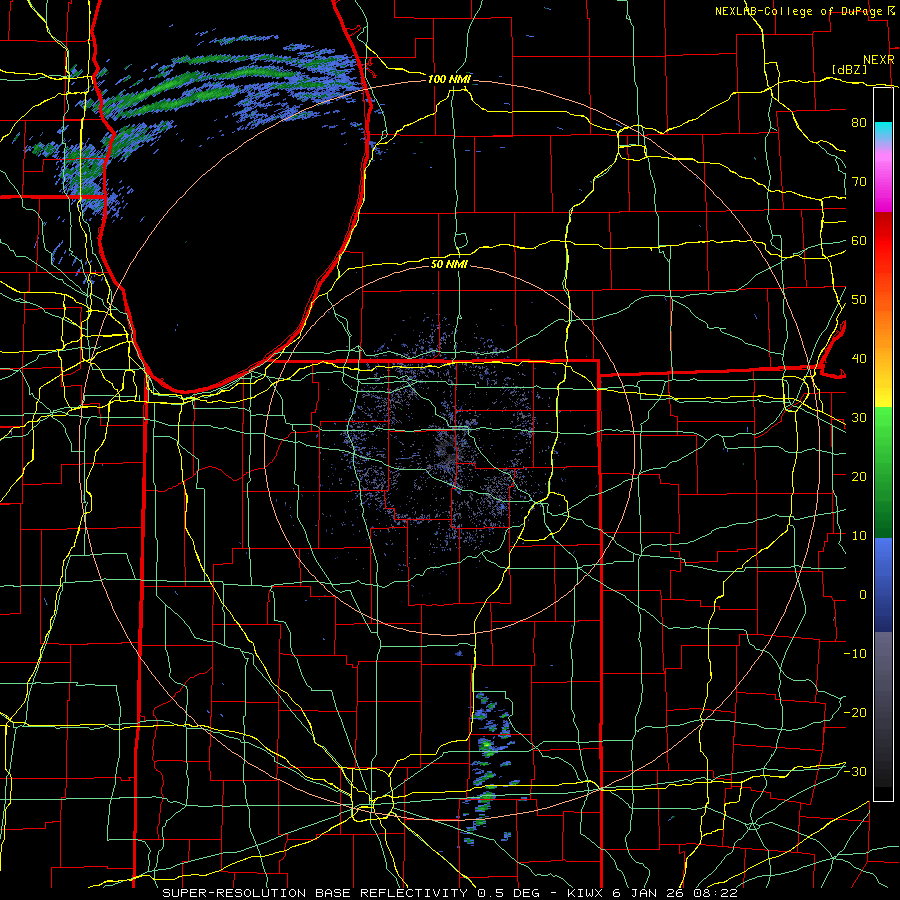The height and width of the screenshot is (900, 900).
Task: Click the green segment of the color bar
Action: (x=883, y=472)
